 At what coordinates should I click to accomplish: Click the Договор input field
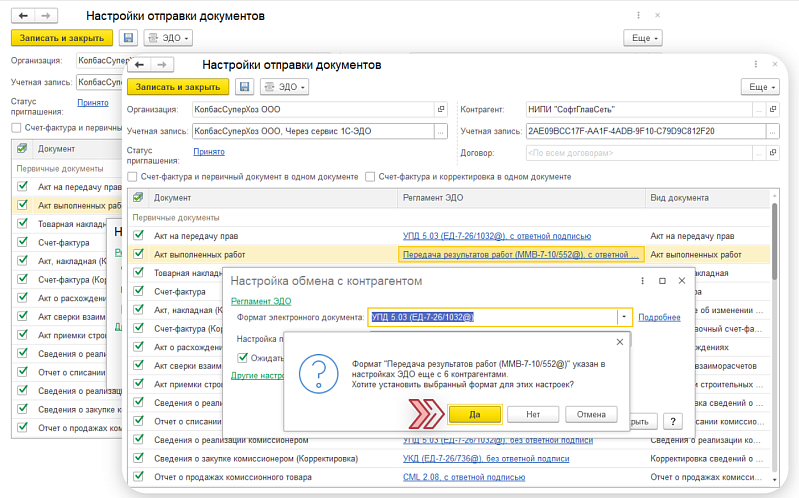click(639, 152)
